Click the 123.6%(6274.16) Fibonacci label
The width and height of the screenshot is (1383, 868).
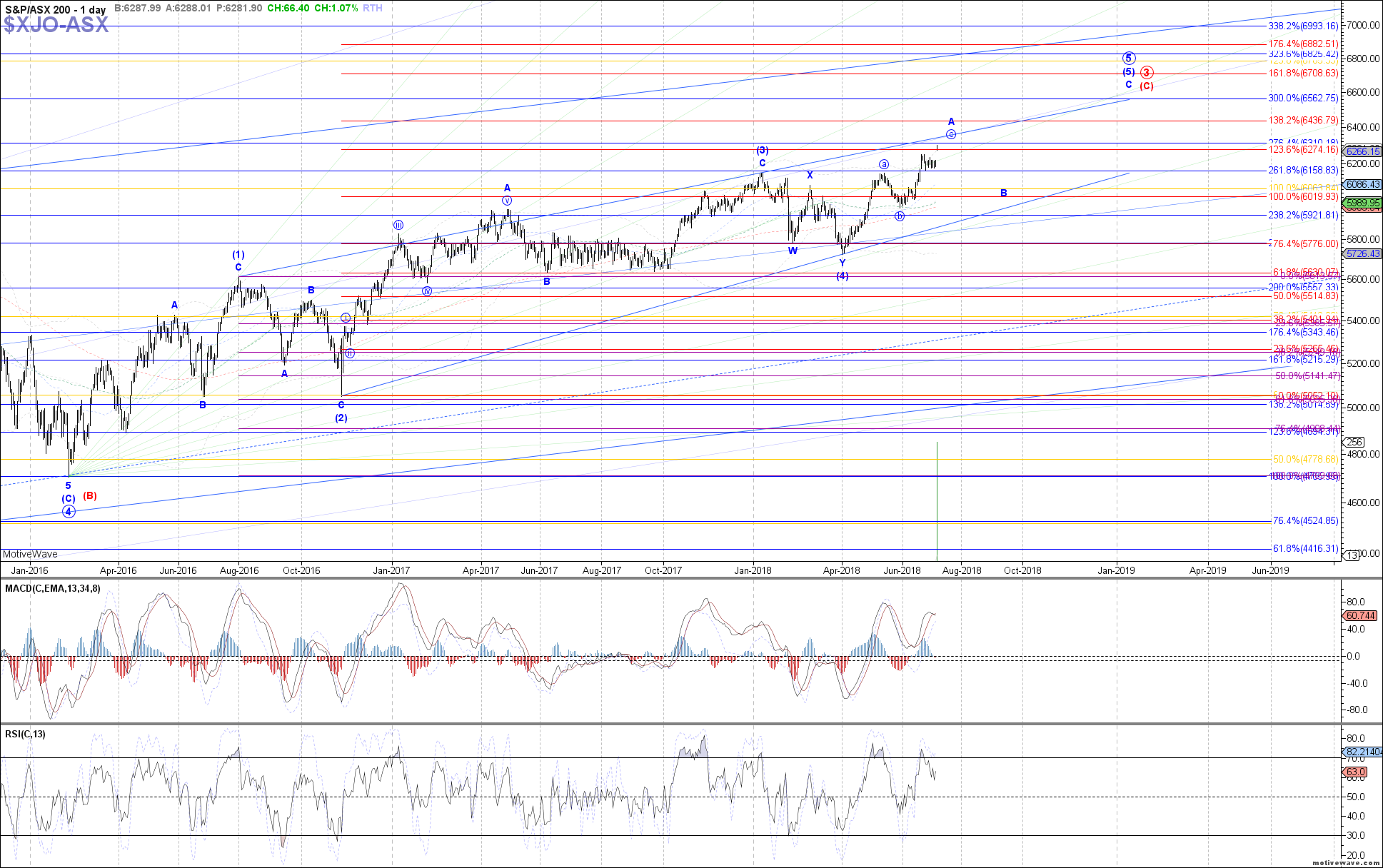[x=1303, y=149]
